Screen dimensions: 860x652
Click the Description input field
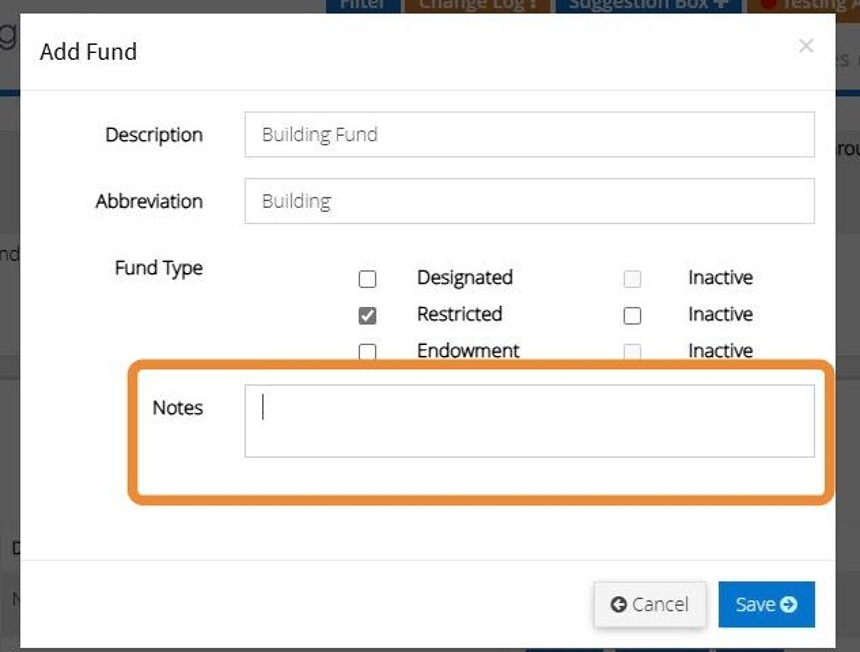tap(529, 135)
